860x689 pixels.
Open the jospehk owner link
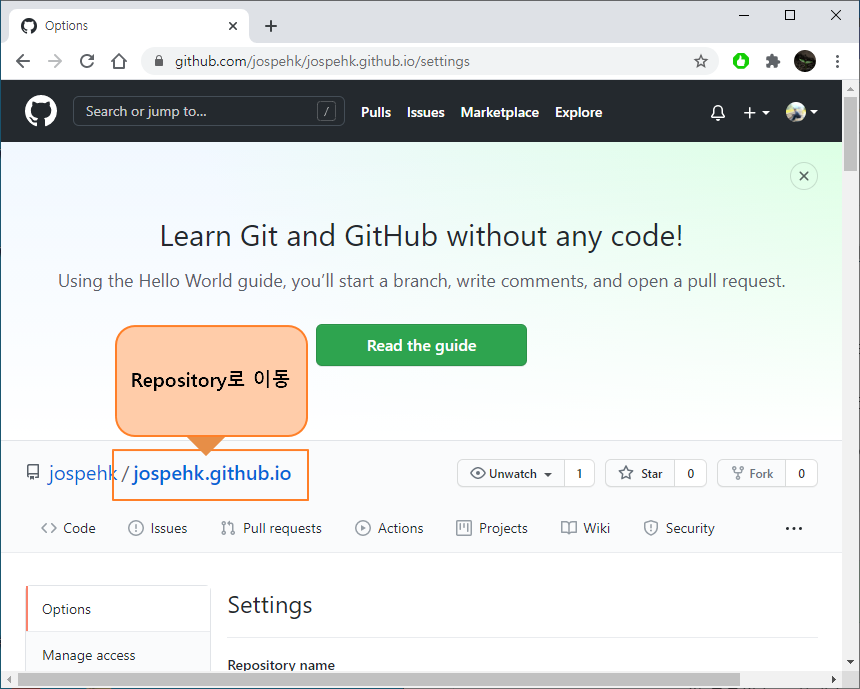[82, 473]
